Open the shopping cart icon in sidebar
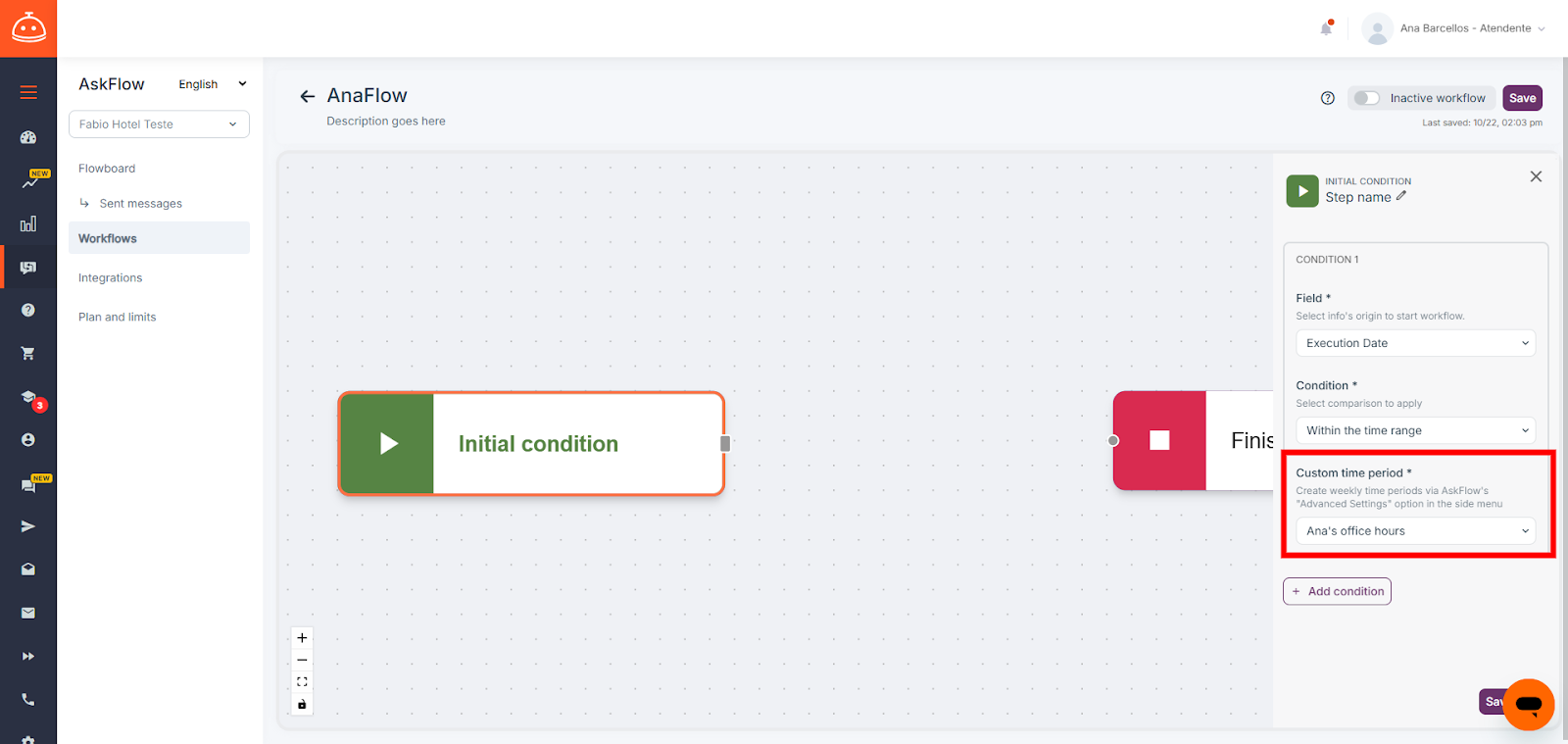1568x744 pixels. point(28,353)
